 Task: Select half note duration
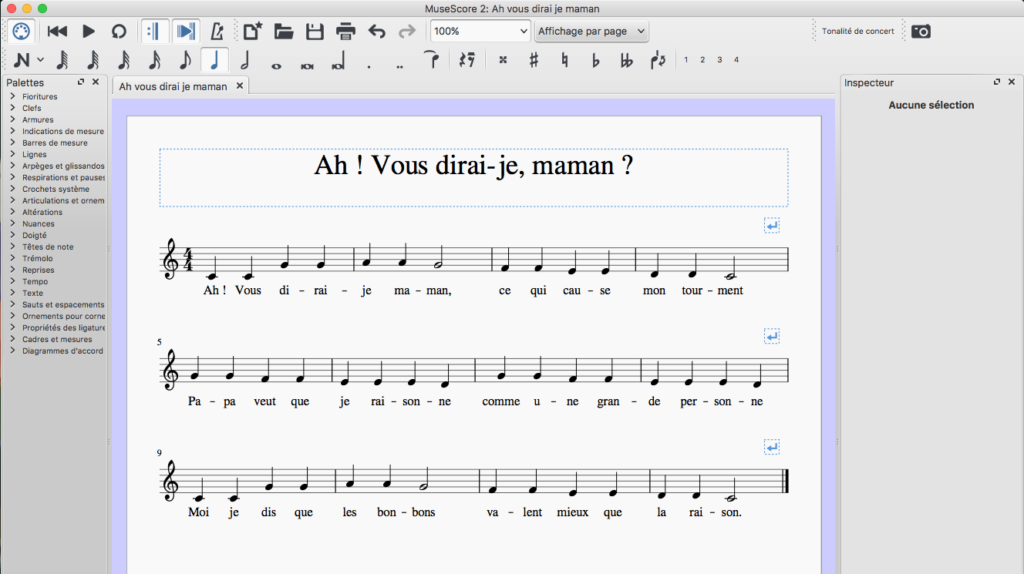(245, 60)
